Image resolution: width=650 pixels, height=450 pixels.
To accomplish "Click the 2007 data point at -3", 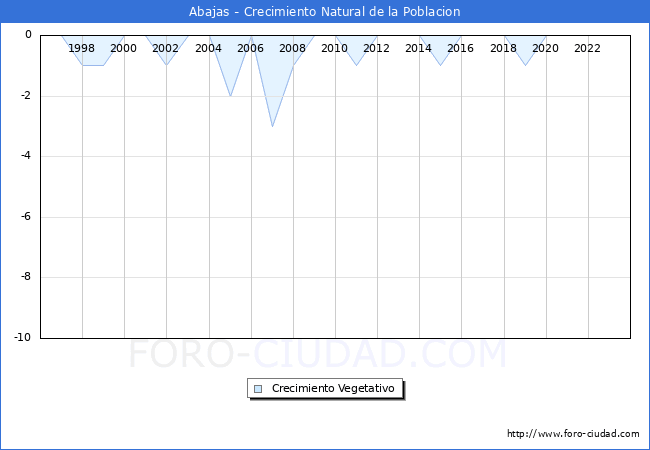I will [x=272, y=126].
